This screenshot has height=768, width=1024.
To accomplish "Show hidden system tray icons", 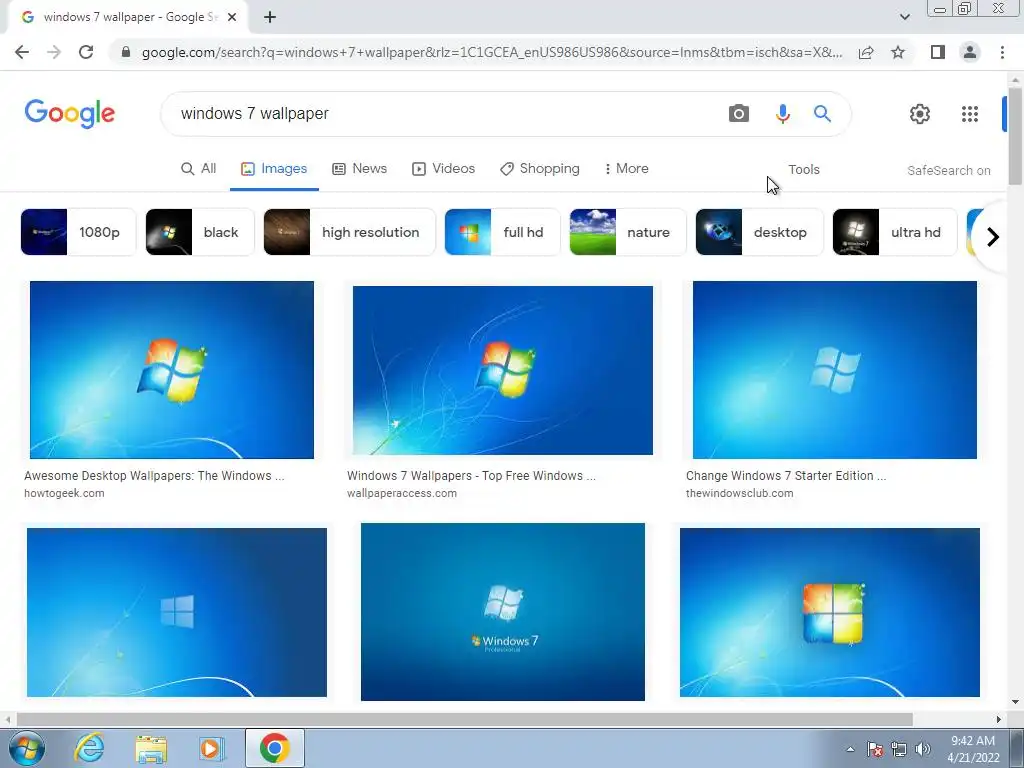I will 850,749.
